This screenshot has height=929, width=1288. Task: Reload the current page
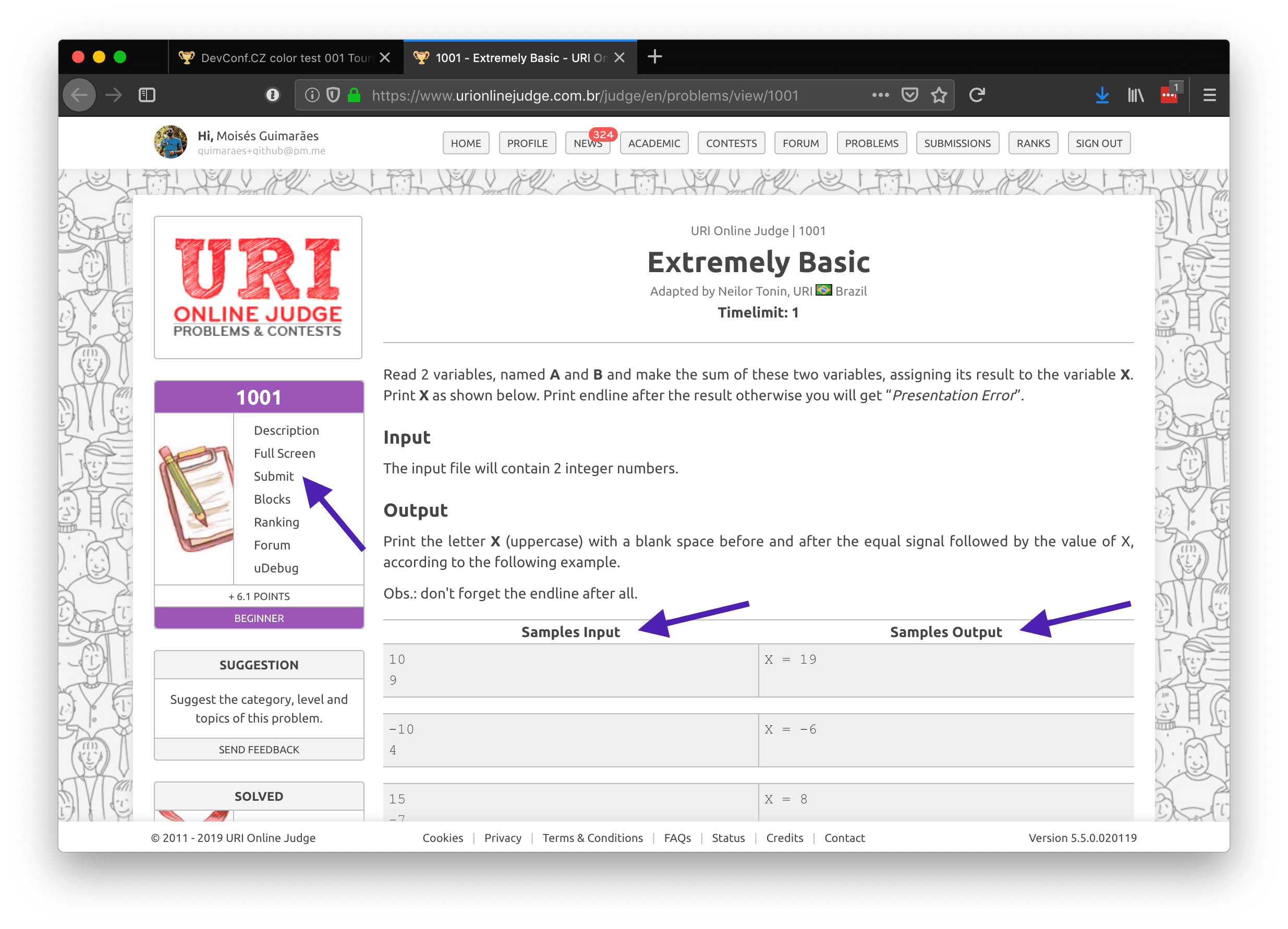click(977, 95)
